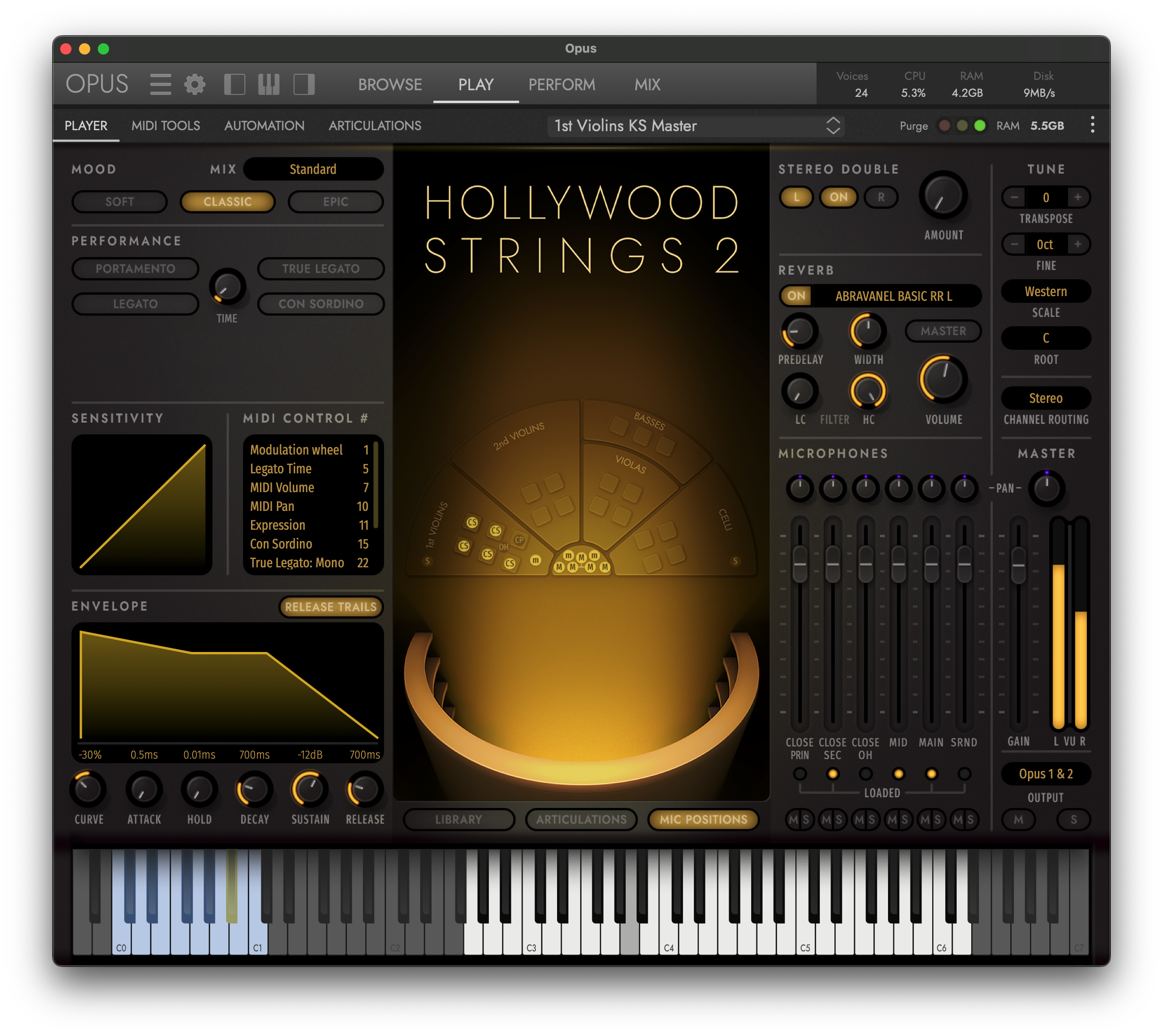This screenshot has height=1036, width=1163.
Task: Toggle the reverb MASTER button
Action: click(943, 331)
